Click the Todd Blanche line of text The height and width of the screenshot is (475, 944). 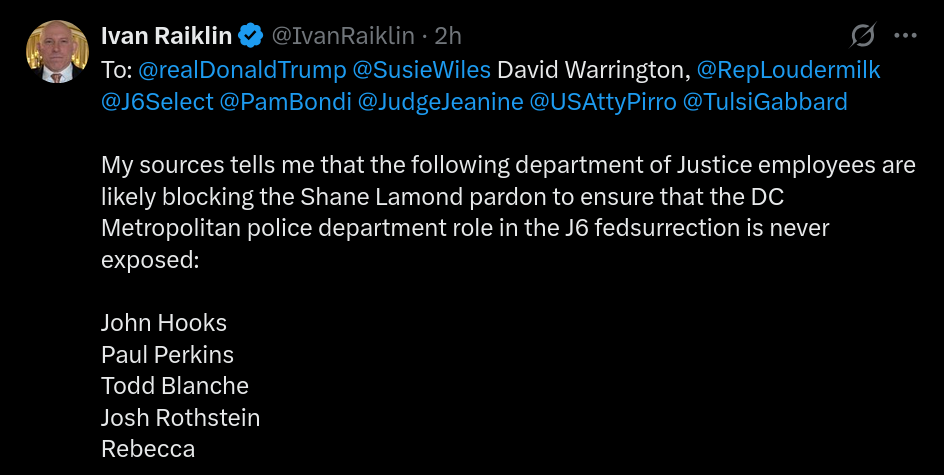(x=175, y=385)
